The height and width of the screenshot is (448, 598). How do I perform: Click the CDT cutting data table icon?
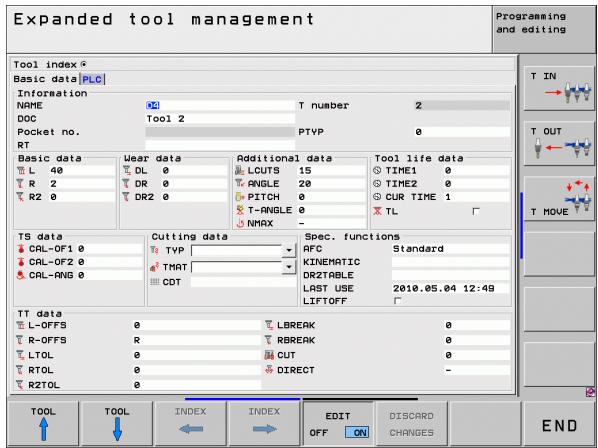click(155, 282)
